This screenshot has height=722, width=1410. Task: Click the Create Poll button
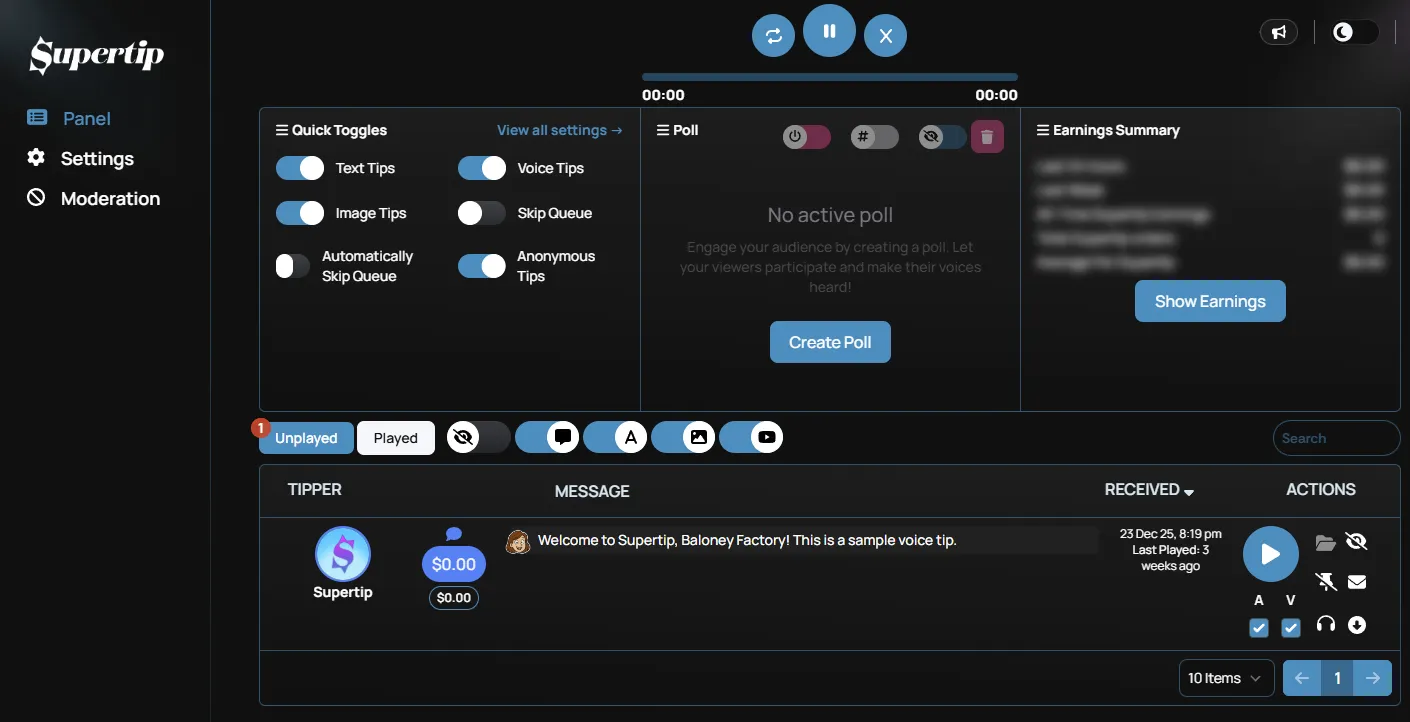tap(830, 342)
